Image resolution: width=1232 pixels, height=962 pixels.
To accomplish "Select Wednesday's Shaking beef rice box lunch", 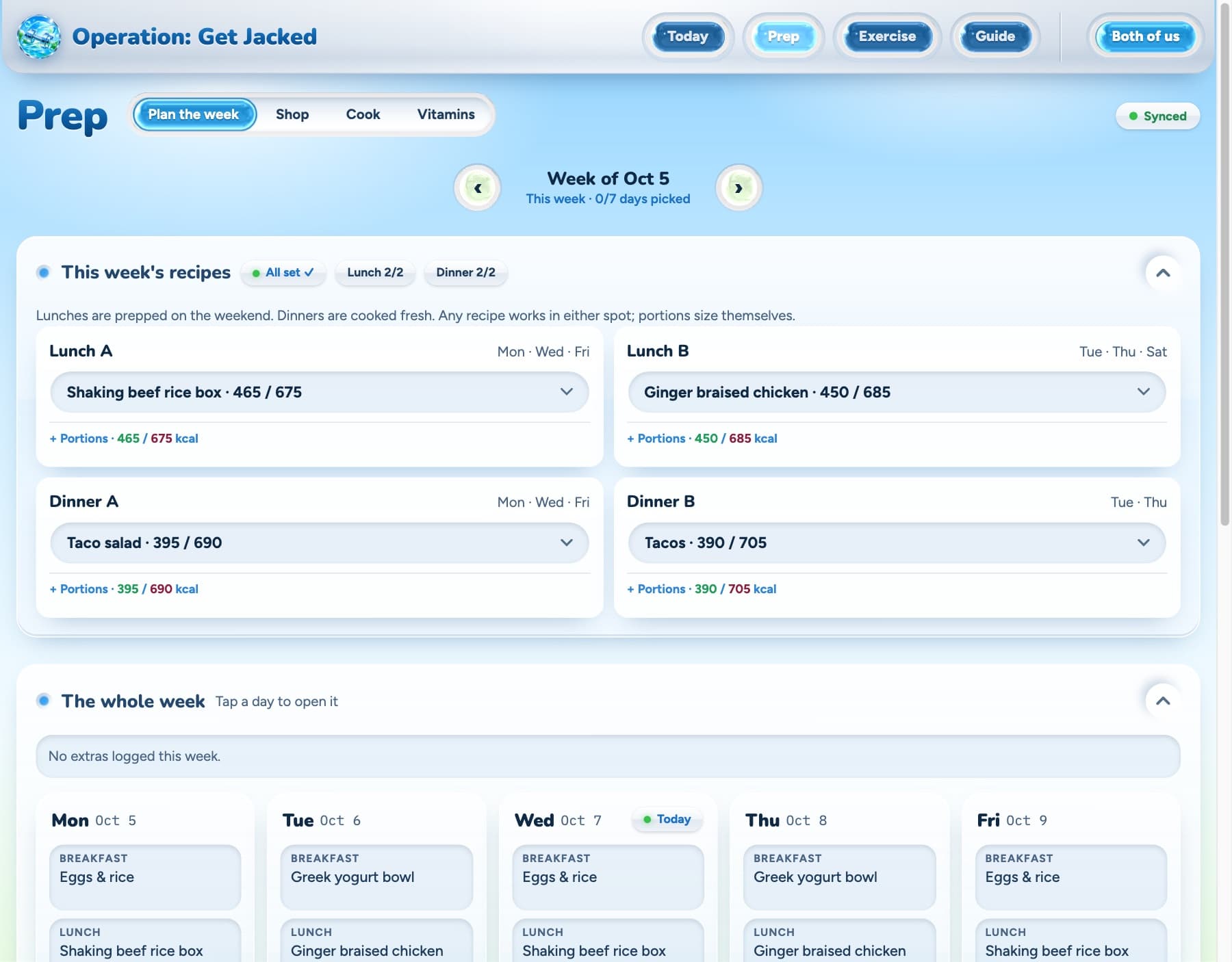I will (x=608, y=941).
